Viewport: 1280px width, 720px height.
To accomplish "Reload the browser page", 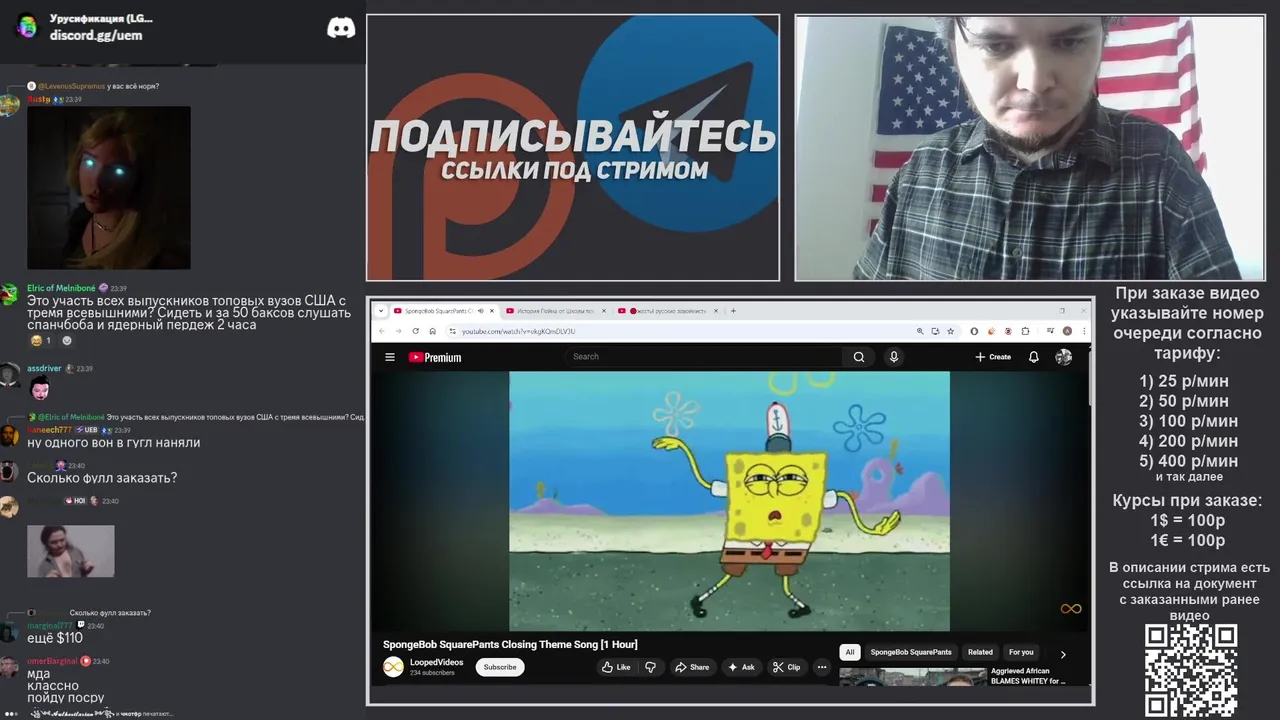I will point(415,331).
